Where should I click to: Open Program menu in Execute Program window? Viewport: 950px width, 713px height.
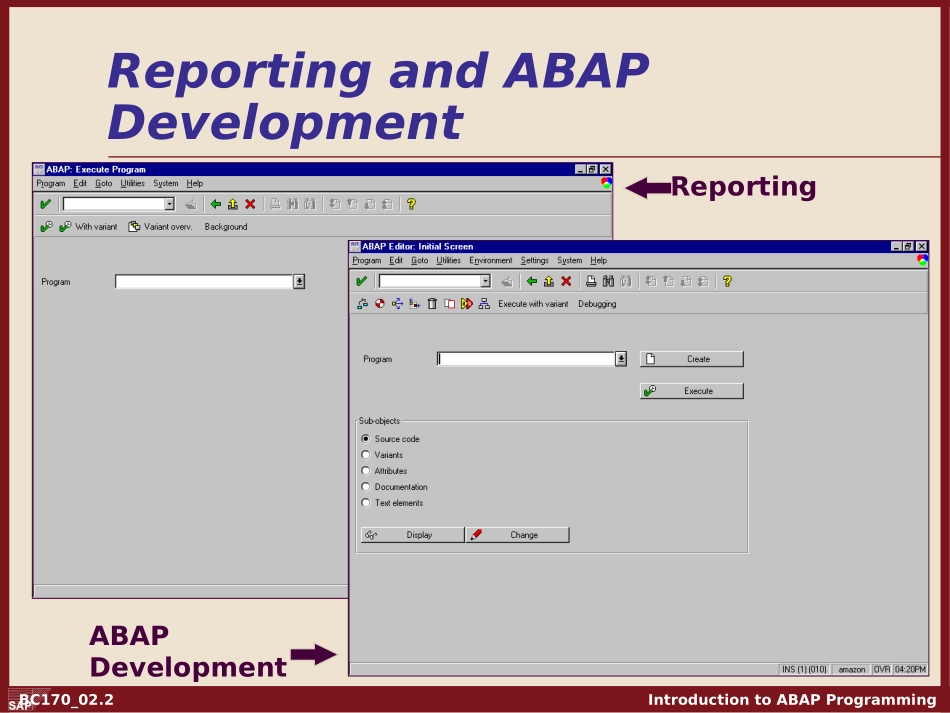50,184
